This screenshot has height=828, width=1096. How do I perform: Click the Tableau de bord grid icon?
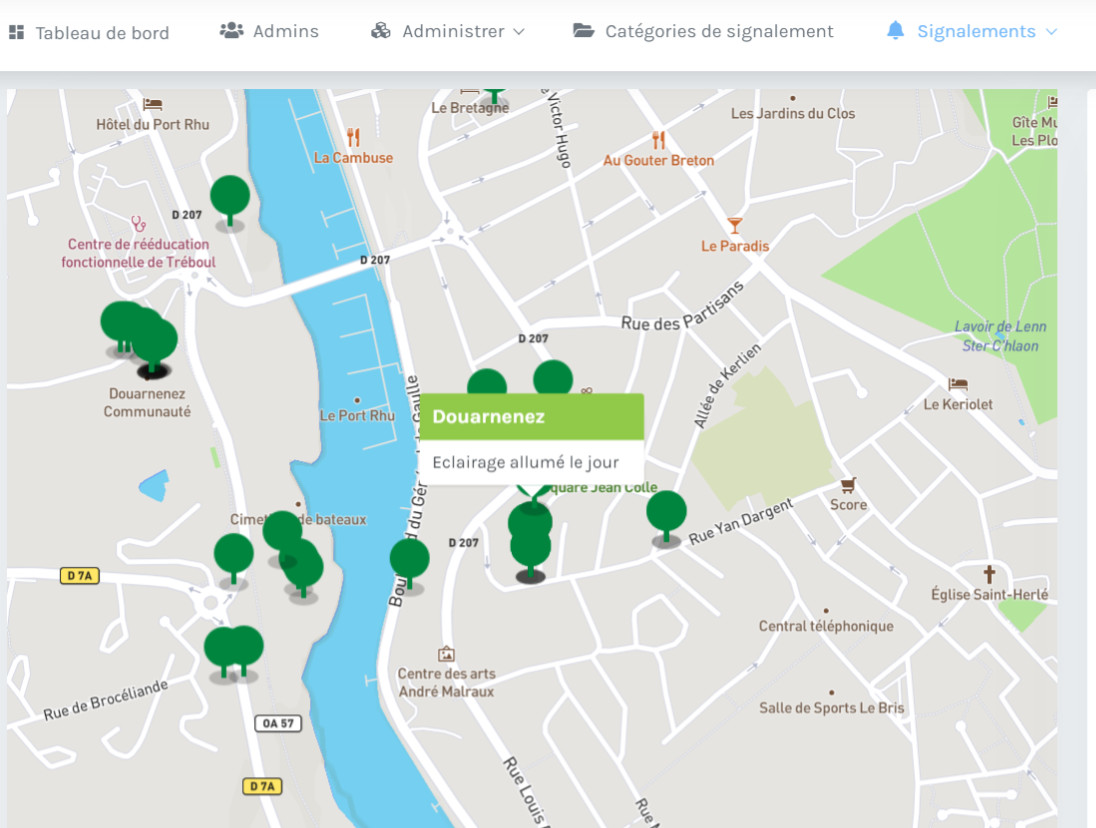point(16,32)
